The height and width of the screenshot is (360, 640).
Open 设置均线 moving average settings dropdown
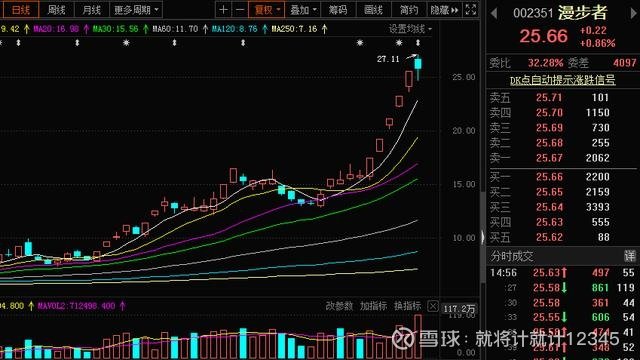[x=410, y=29]
